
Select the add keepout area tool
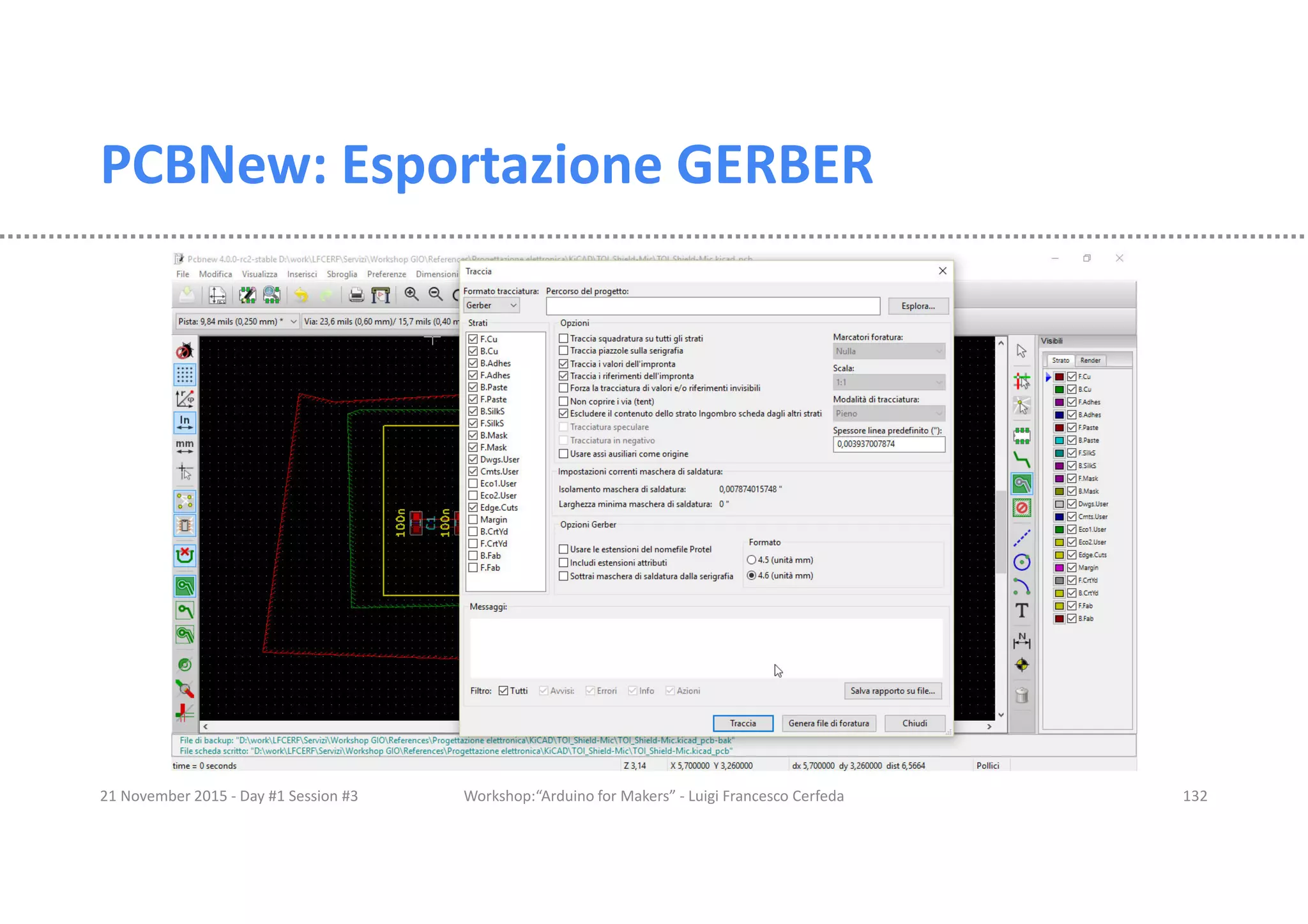point(1022,508)
